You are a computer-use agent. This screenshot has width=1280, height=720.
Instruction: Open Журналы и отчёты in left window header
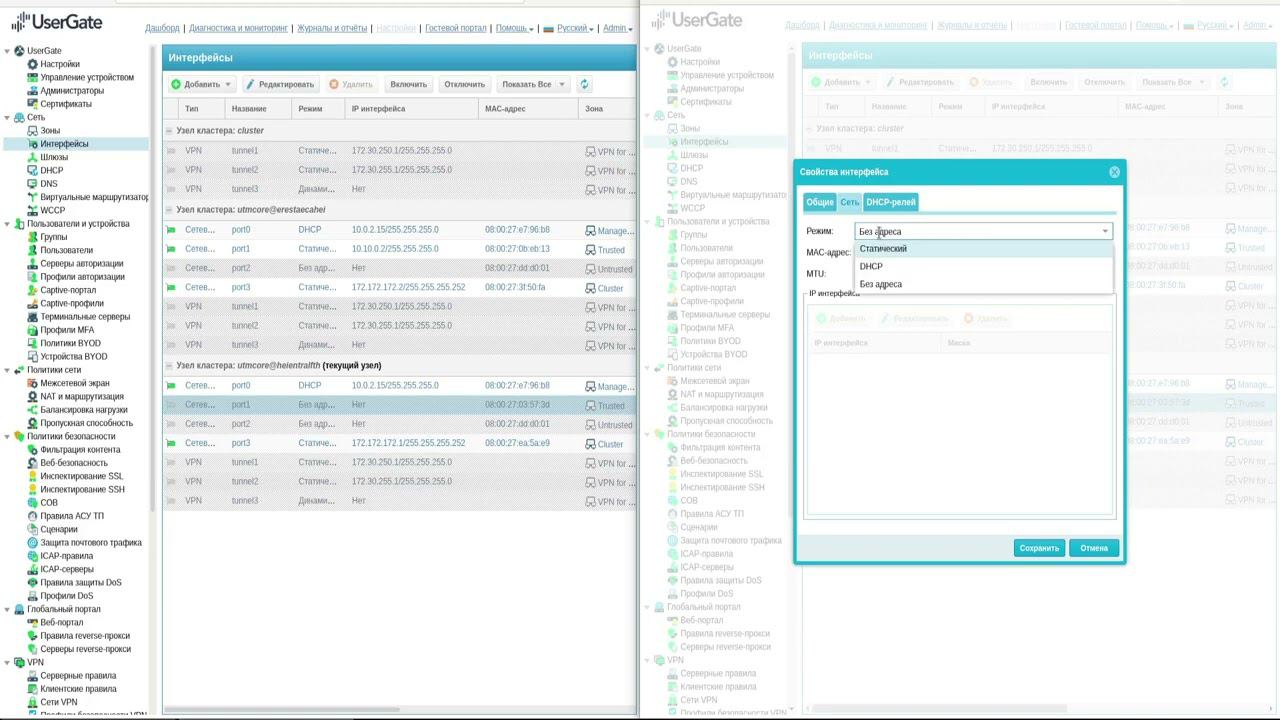332,28
